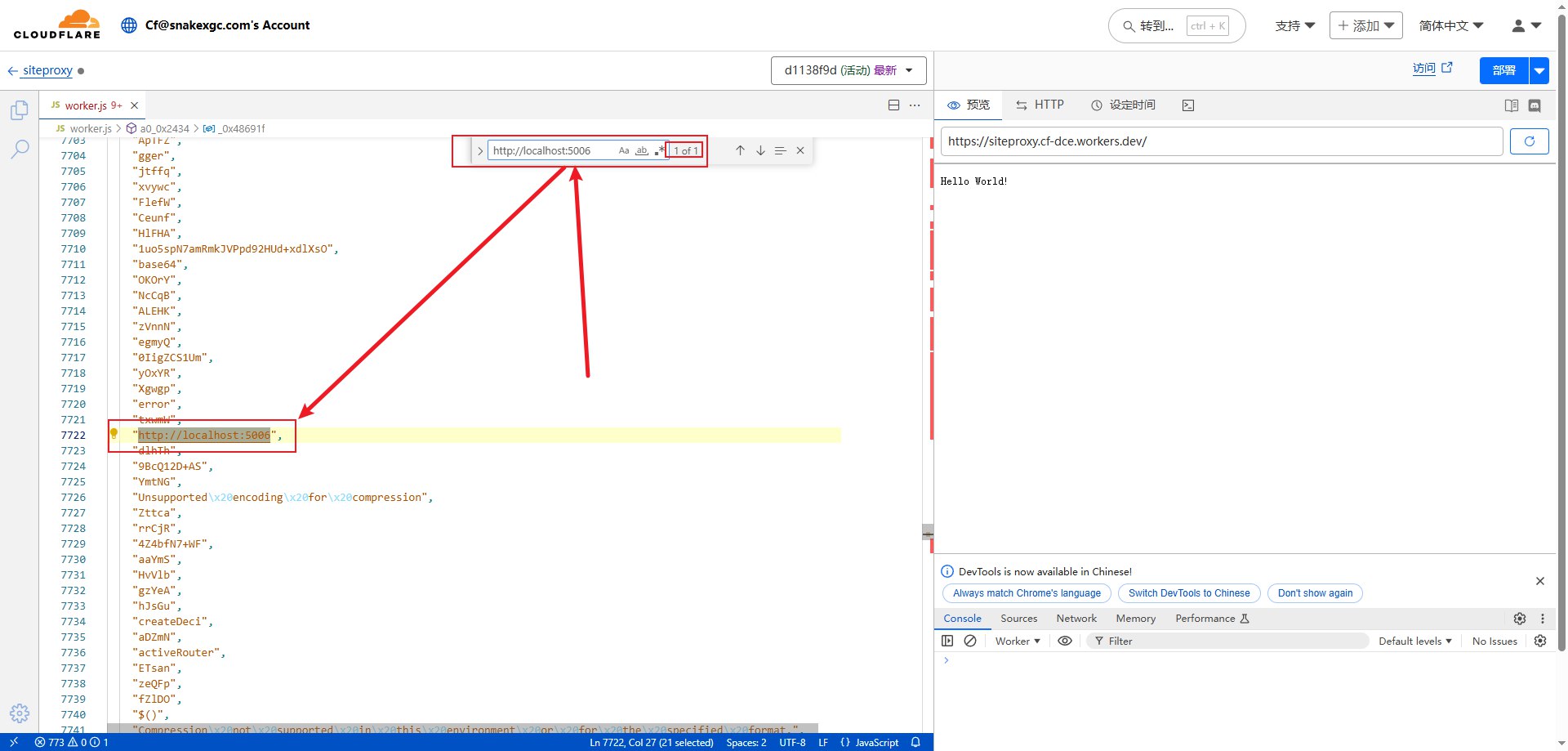The width and height of the screenshot is (1568, 751).
Task: Click the account globe icon
Action: 129,25
